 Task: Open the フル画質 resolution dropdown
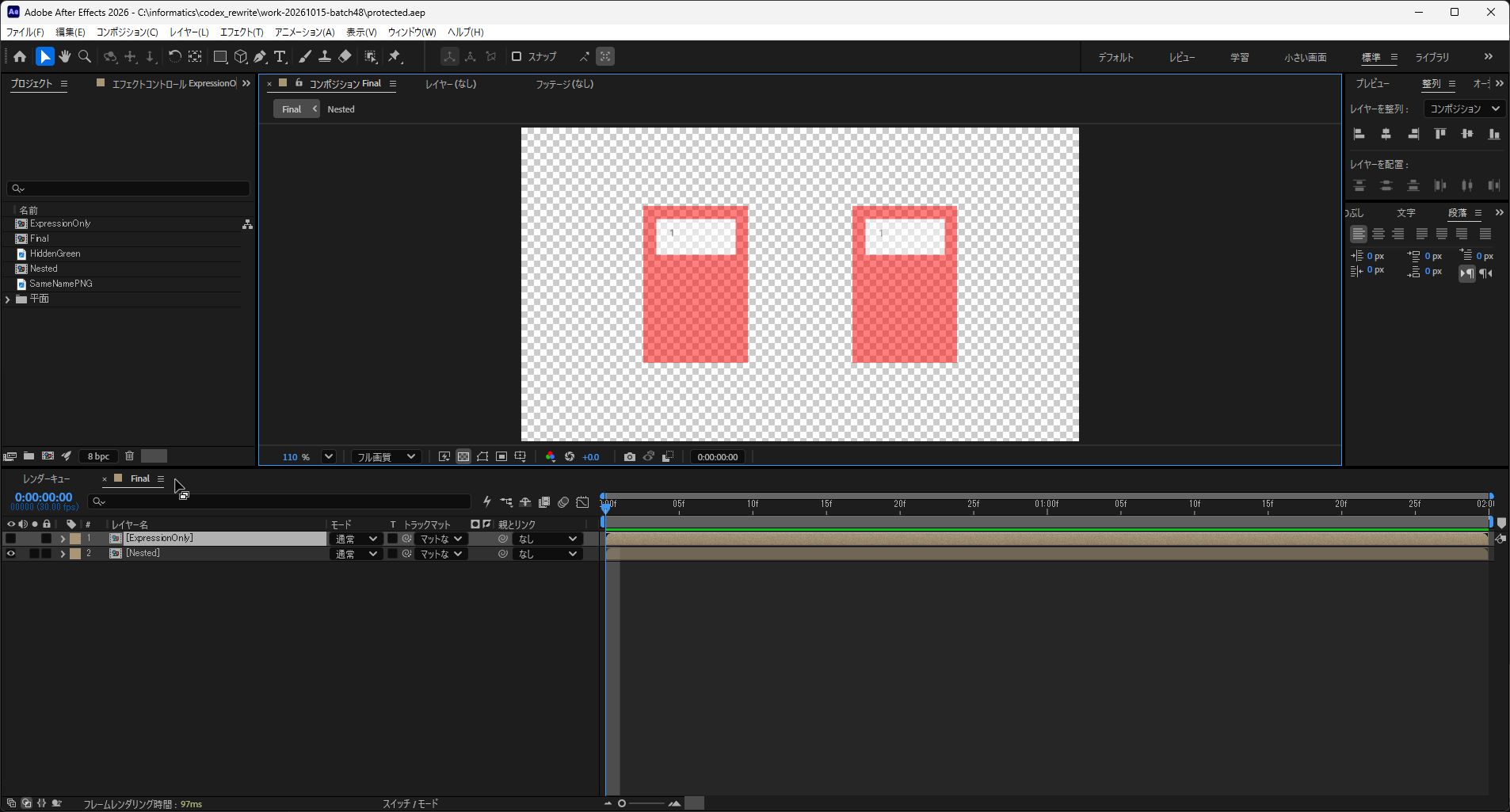[x=386, y=457]
